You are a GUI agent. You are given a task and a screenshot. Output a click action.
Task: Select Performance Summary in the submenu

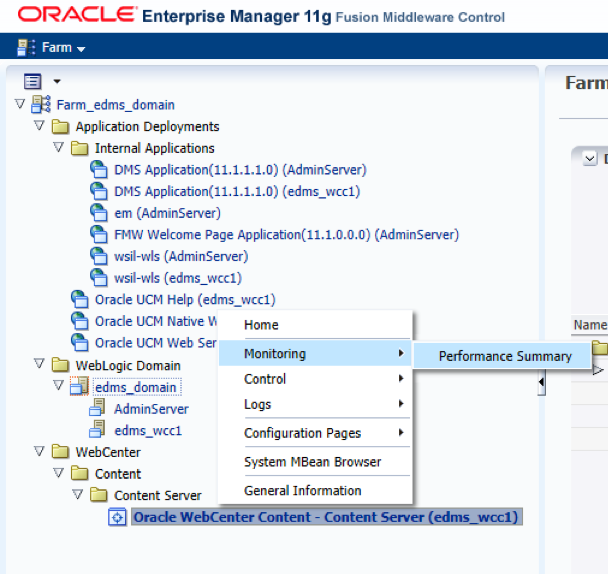(503, 356)
